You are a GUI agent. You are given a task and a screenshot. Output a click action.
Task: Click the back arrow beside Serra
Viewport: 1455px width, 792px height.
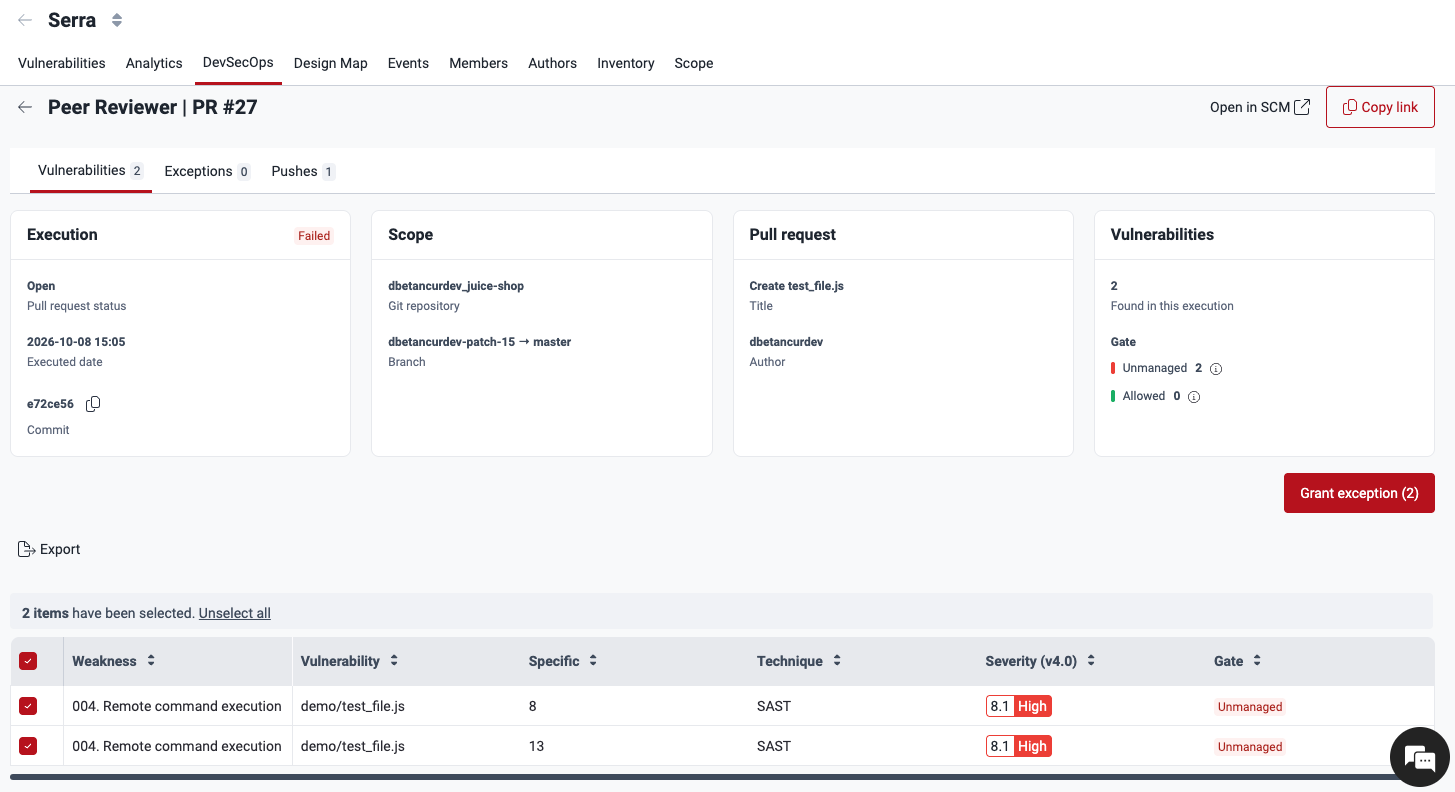click(25, 20)
